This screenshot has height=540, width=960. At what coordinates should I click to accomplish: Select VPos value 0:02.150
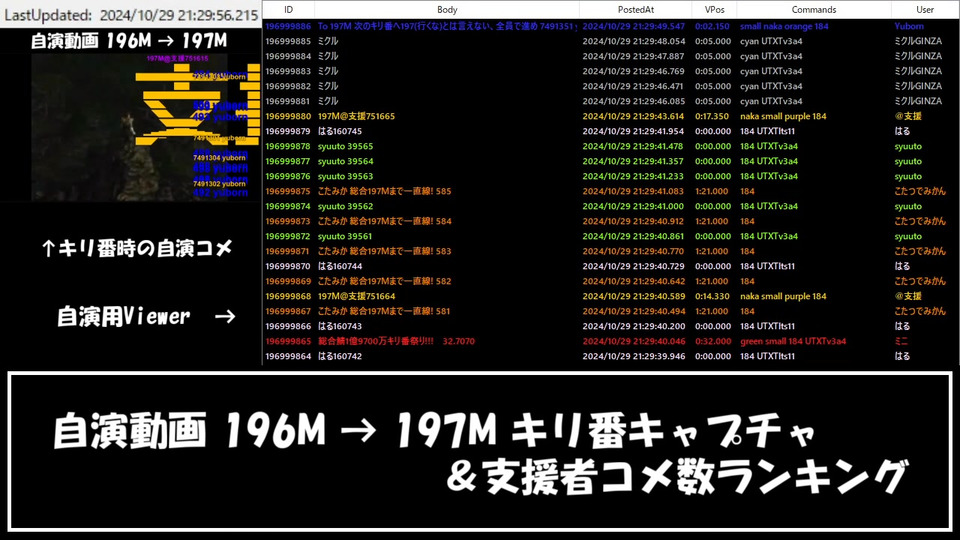(x=712, y=26)
